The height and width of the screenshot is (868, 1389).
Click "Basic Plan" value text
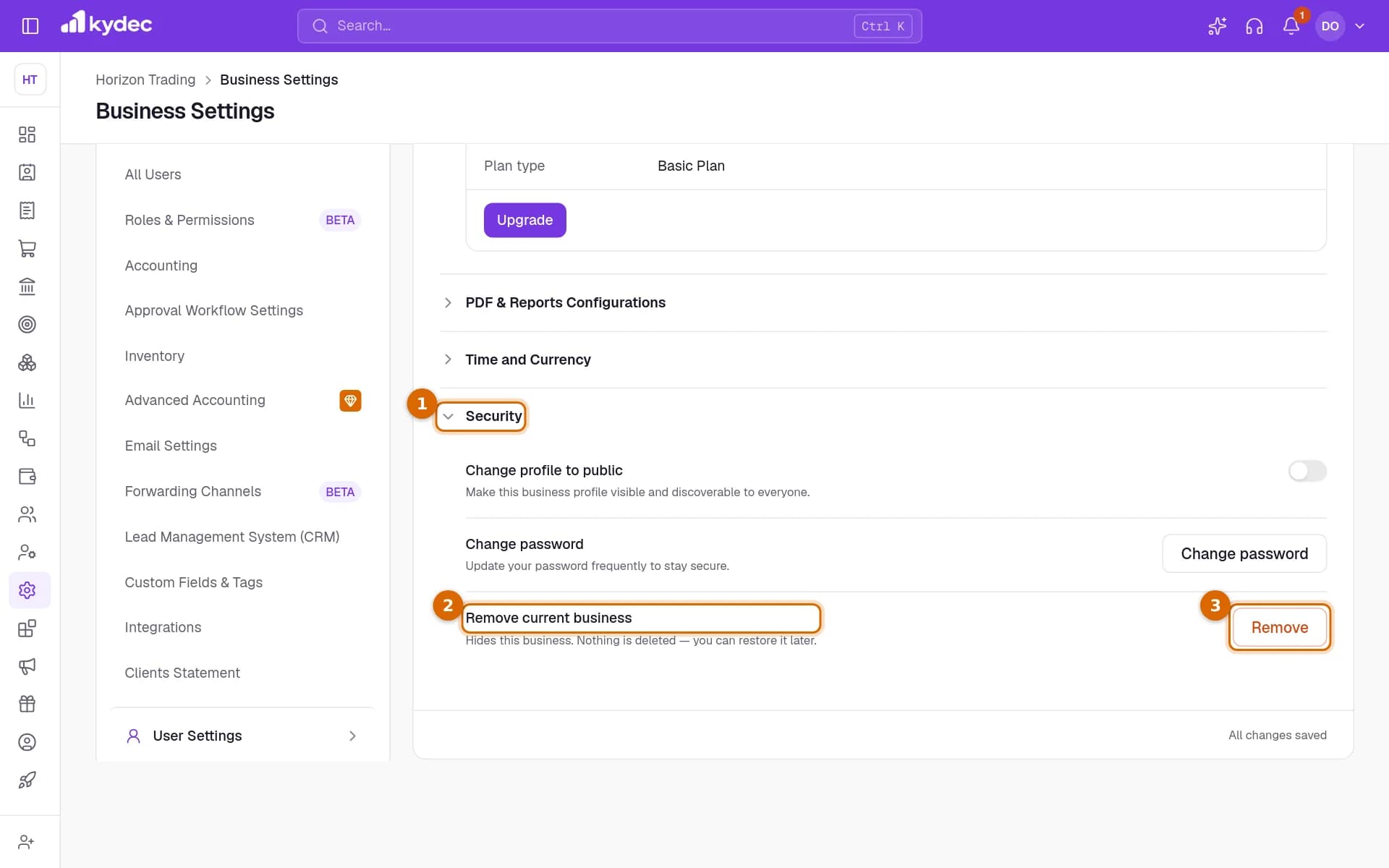(691, 166)
